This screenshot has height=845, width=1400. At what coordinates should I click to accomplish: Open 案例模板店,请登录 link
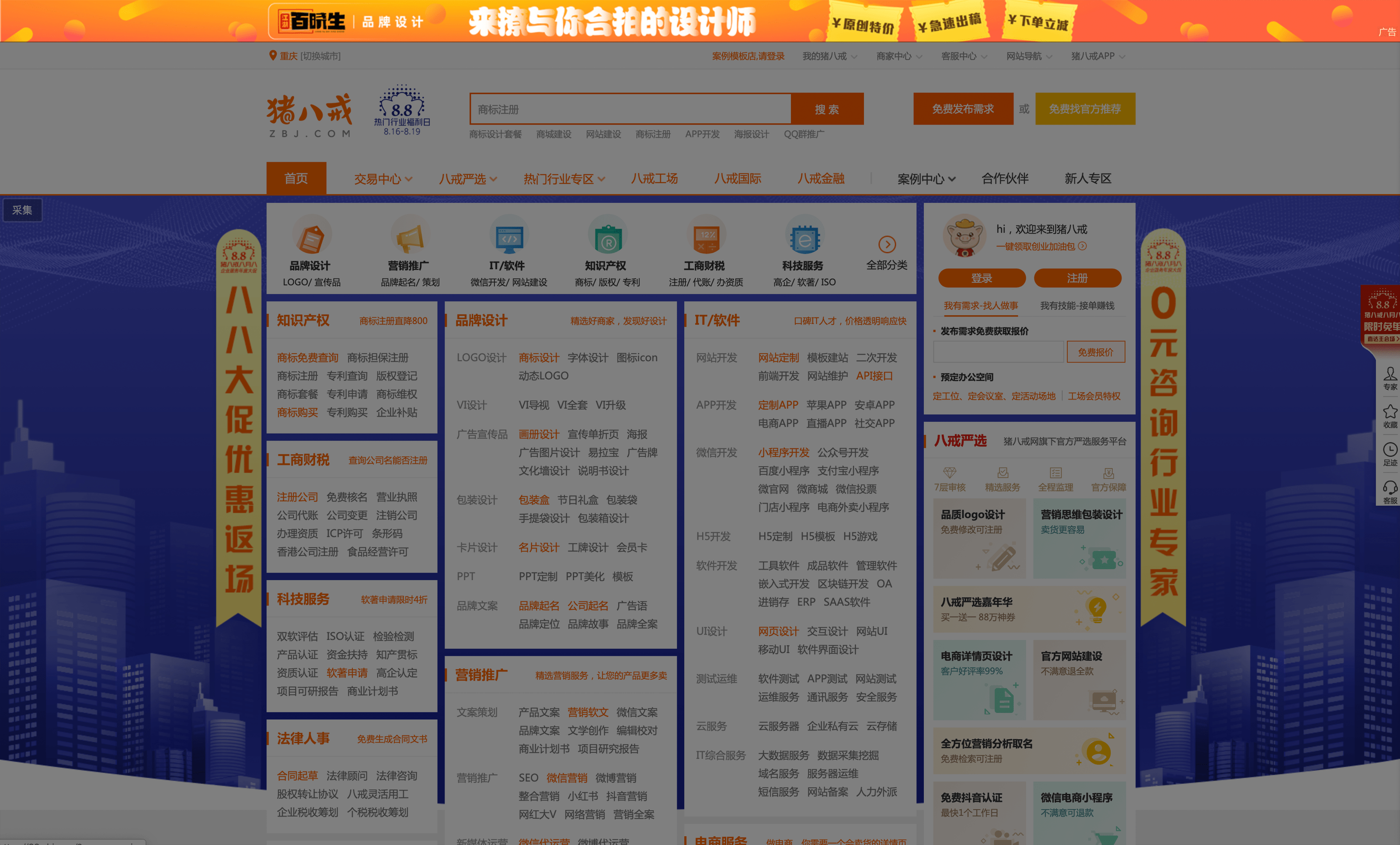[748, 56]
